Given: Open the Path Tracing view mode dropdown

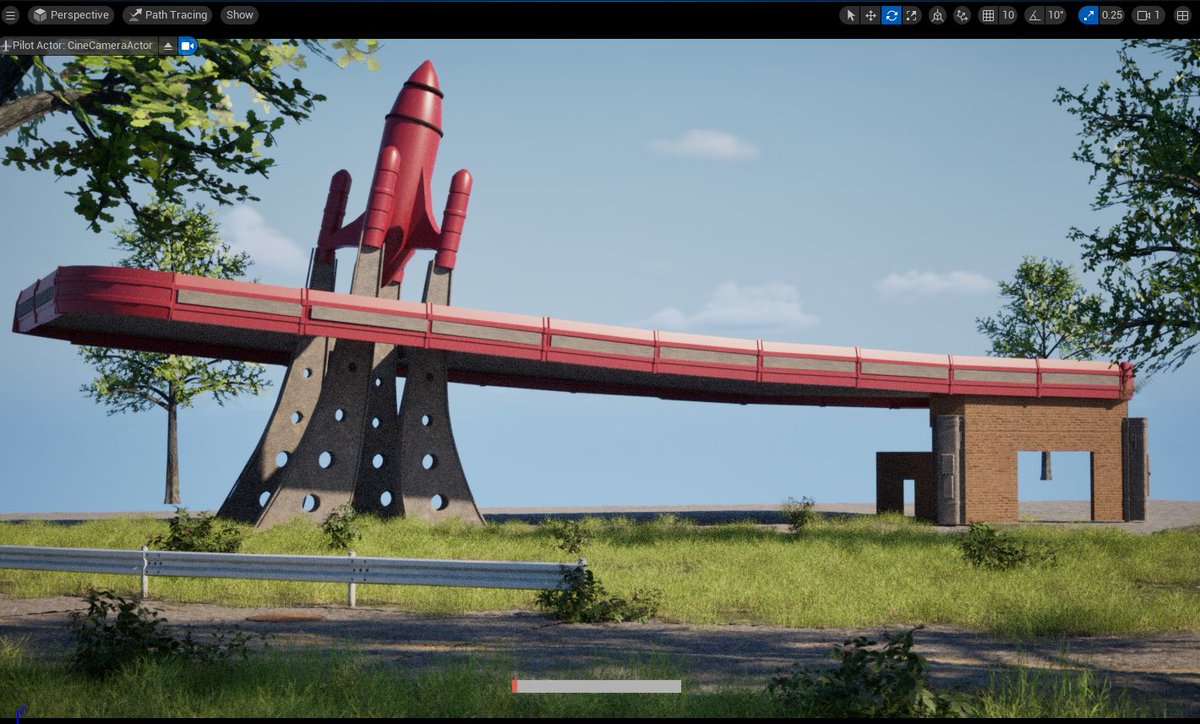Looking at the screenshot, I should tap(166, 14).
